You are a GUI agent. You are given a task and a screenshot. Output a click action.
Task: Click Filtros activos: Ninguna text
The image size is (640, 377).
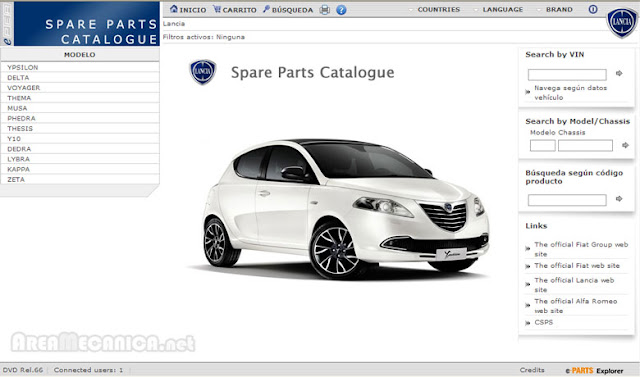pos(204,37)
